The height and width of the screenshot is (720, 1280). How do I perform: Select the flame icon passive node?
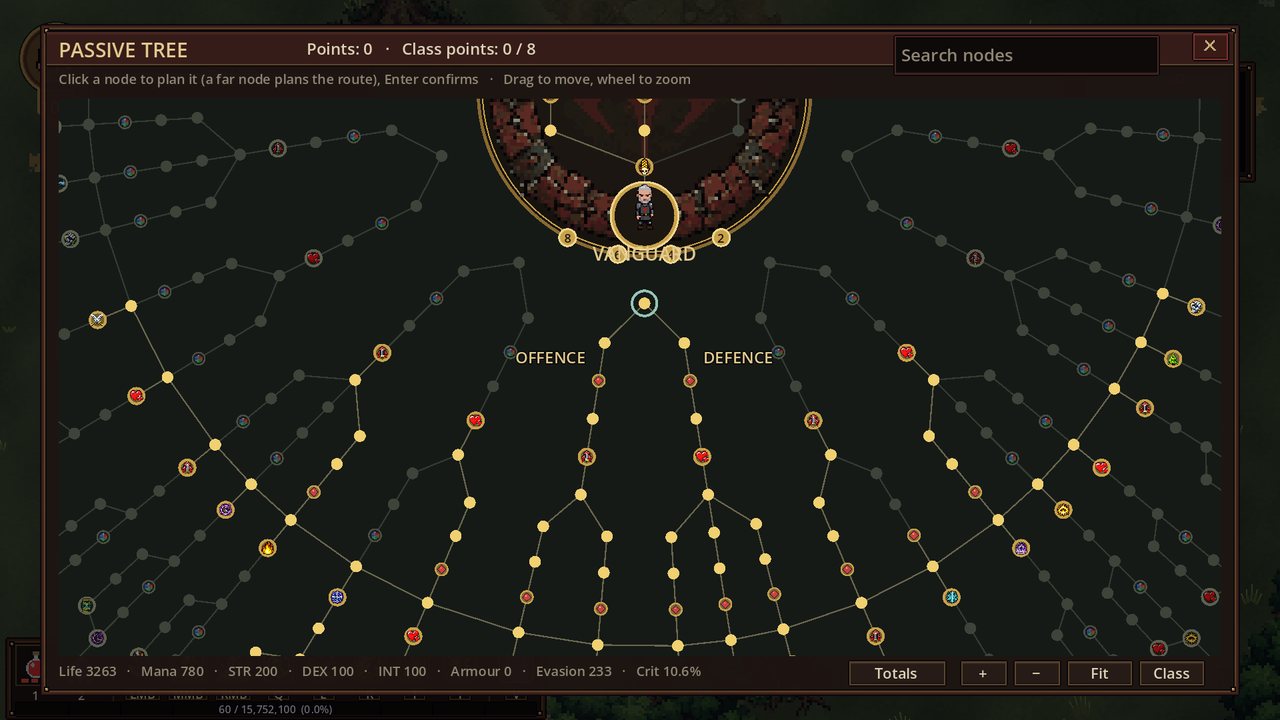coord(267,547)
